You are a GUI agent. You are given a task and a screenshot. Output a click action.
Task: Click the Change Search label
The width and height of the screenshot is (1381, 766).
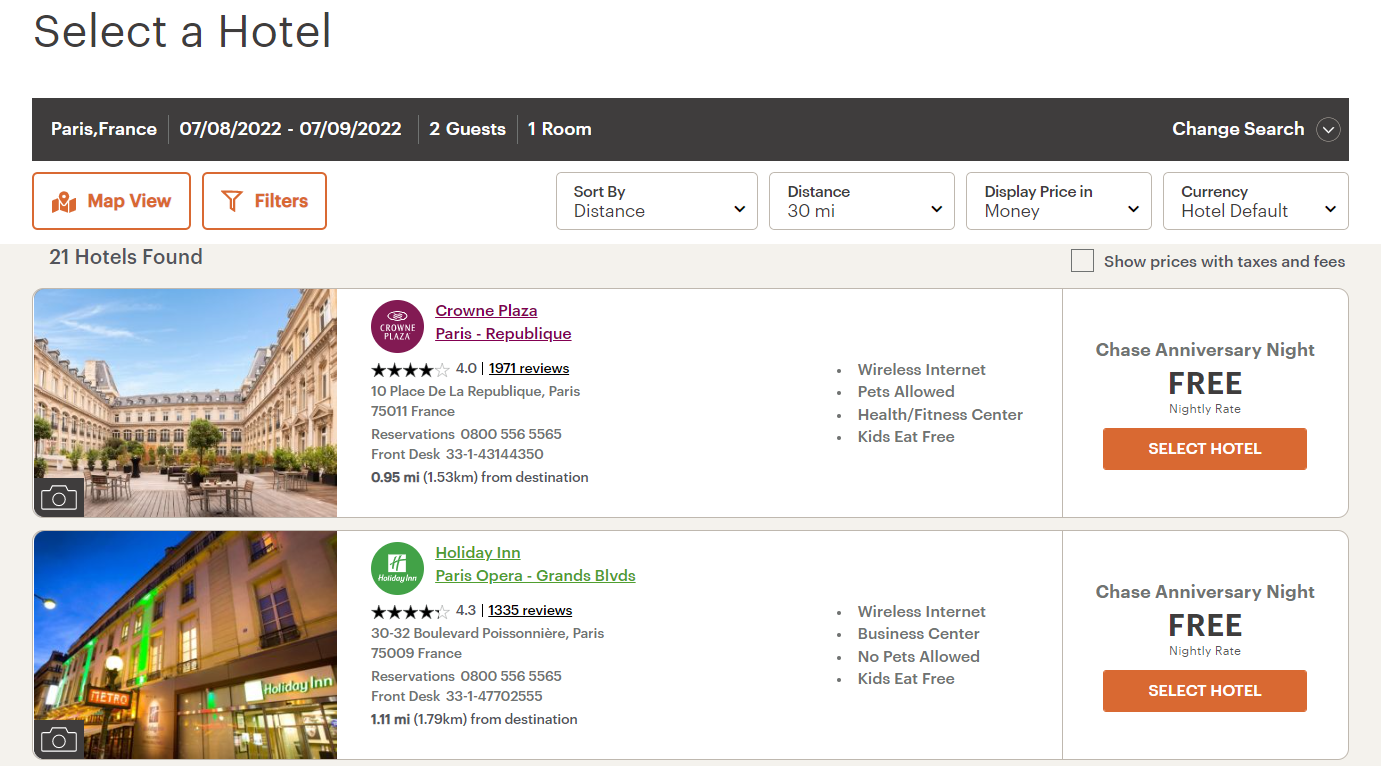tap(1238, 129)
